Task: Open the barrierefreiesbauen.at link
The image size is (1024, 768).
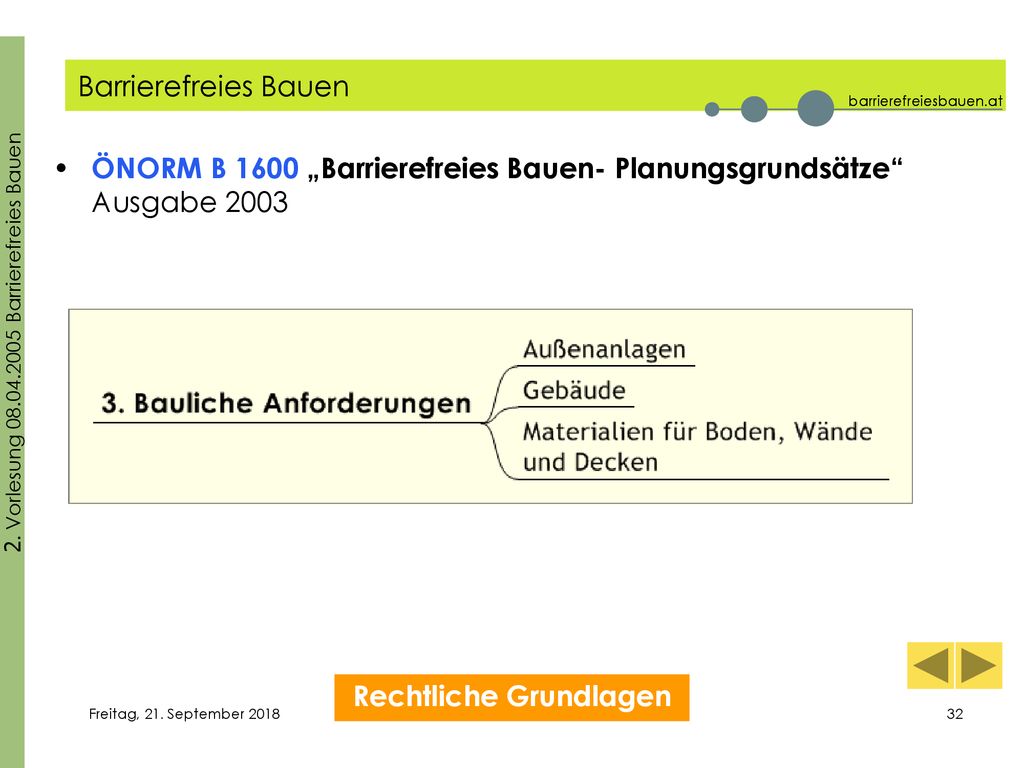Action: pyautogui.click(x=925, y=101)
